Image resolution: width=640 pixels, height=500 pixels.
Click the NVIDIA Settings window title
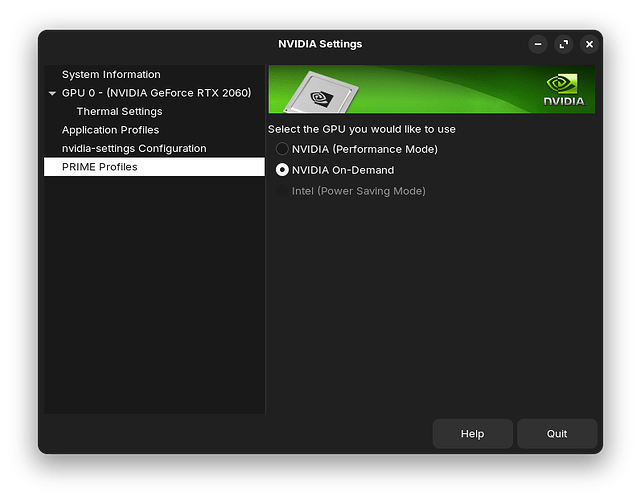pyautogui.click(x=320, y=44)
